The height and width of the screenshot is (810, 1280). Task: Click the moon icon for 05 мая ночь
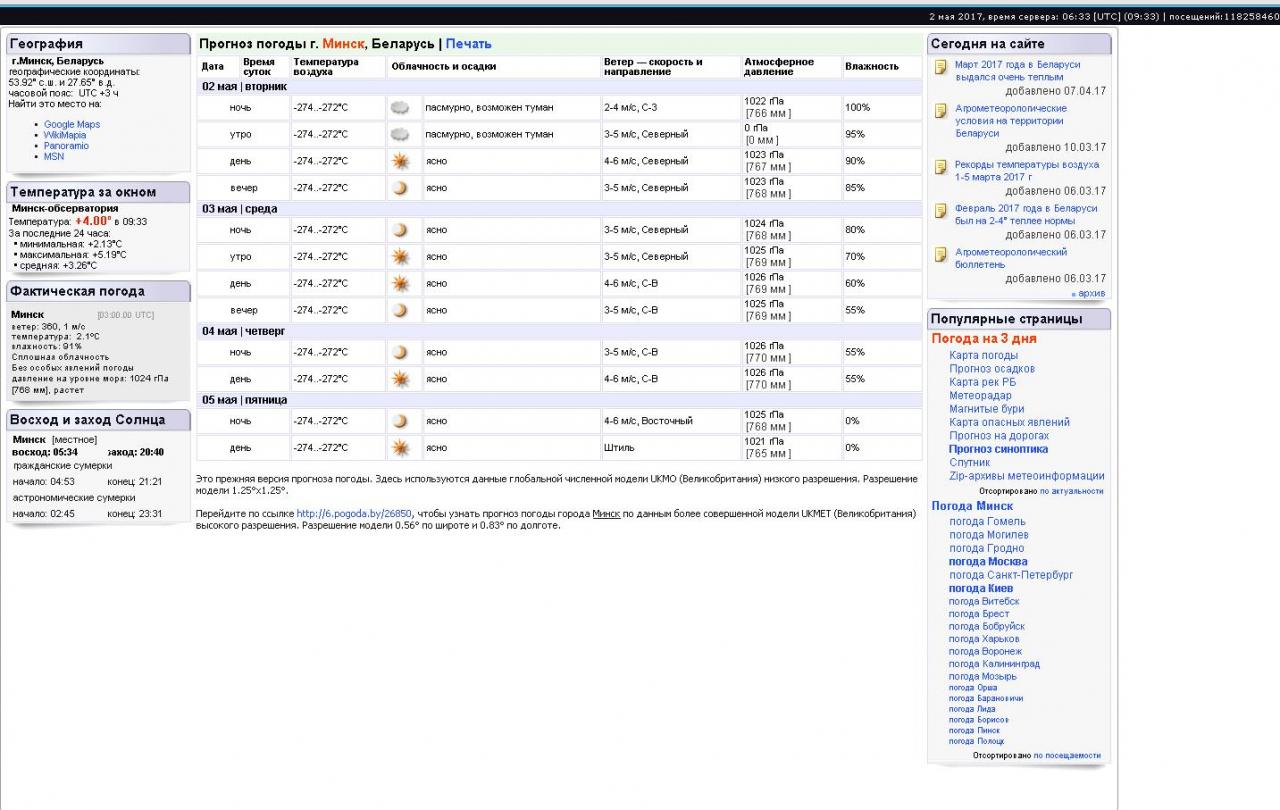tap(400, 421)
